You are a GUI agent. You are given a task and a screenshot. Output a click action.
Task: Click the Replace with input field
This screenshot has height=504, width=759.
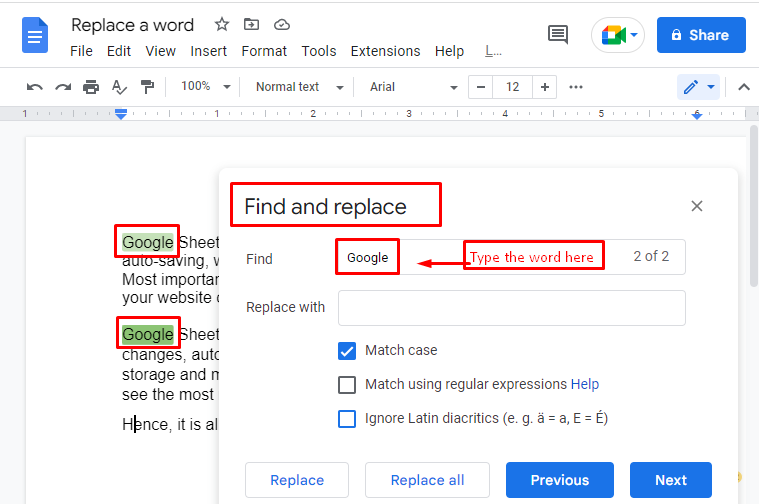512,308
